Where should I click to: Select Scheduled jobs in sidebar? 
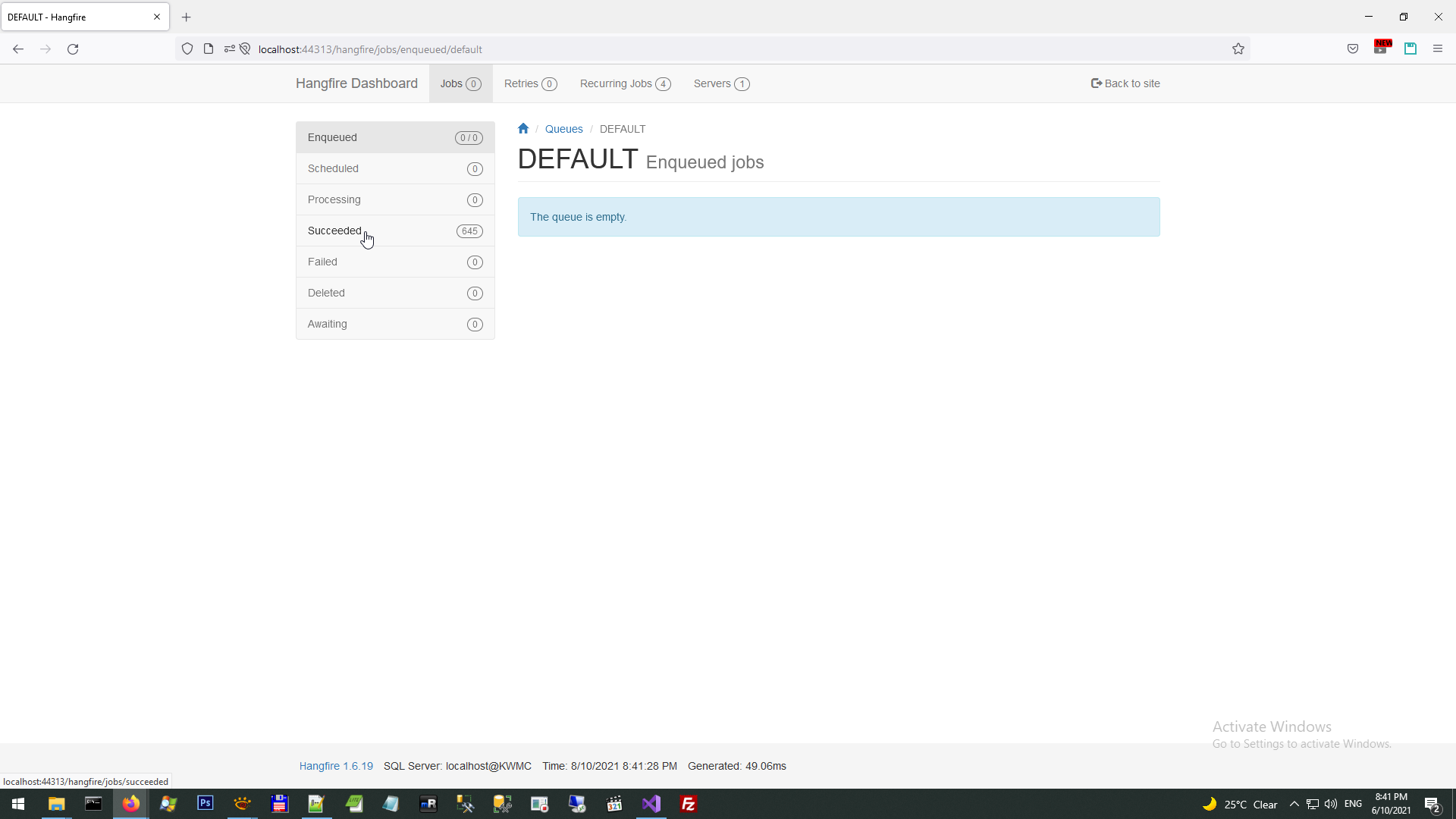click(x=333, y=168)
